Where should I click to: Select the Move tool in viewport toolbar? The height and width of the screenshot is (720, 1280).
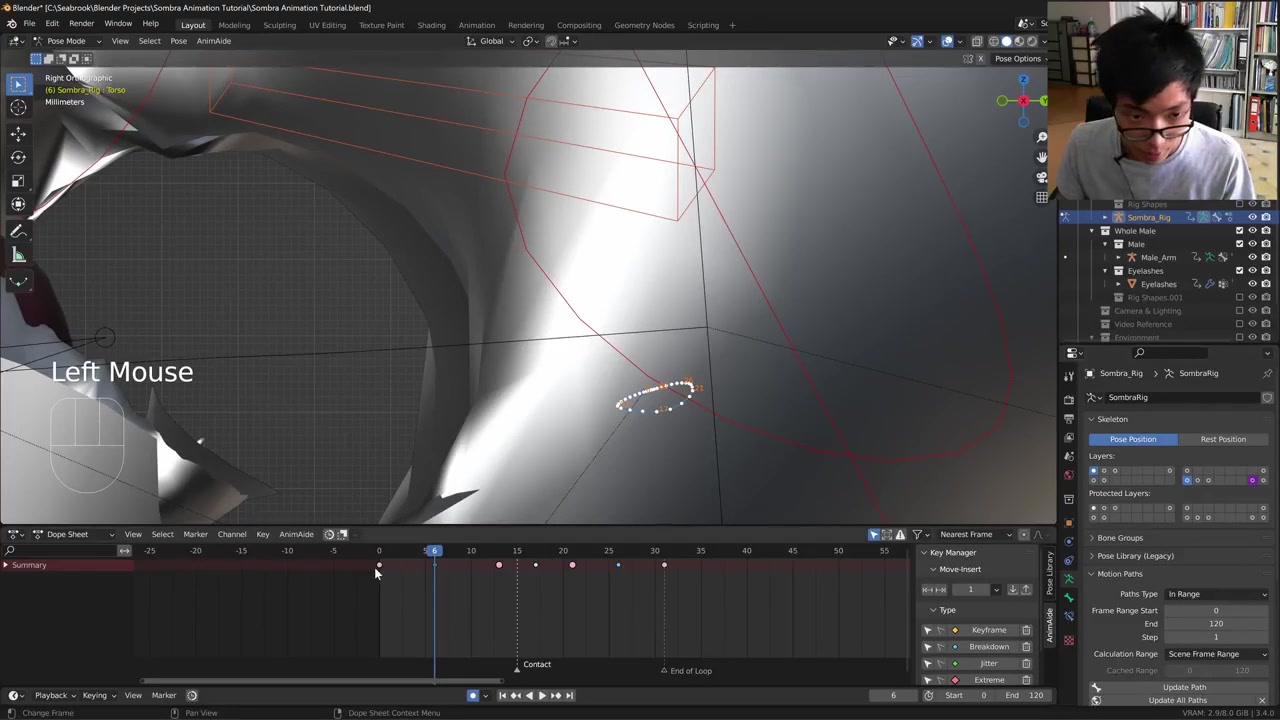(18, 133)
